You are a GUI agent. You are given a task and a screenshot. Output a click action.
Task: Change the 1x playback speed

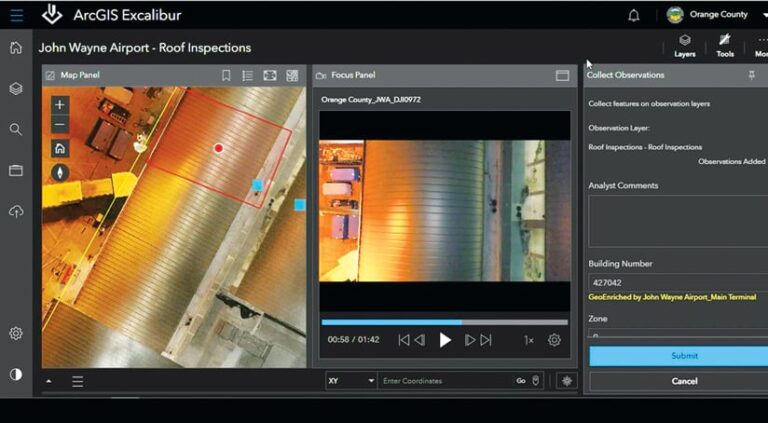[528, 340]
